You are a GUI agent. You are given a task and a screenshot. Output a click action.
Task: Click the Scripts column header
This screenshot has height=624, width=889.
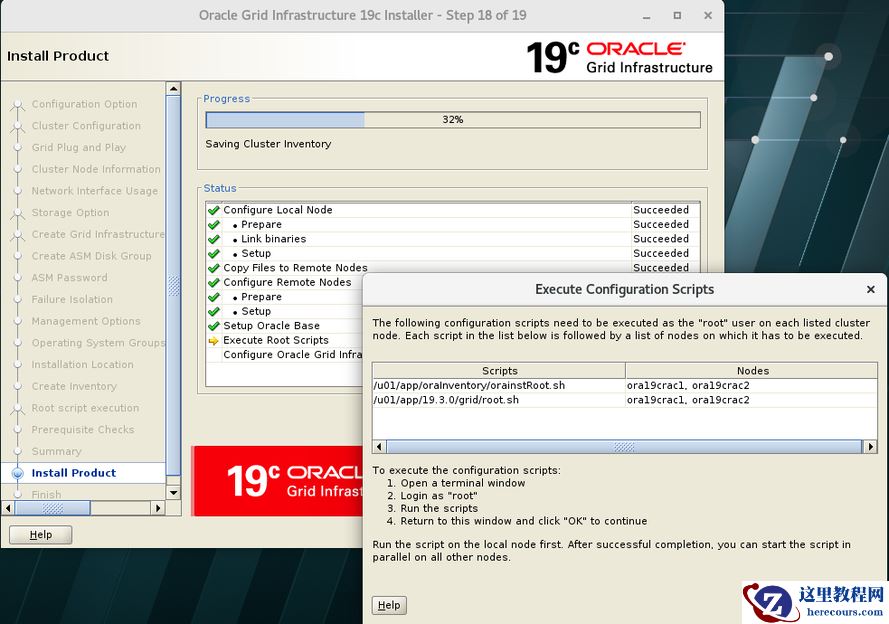point(499,371)
